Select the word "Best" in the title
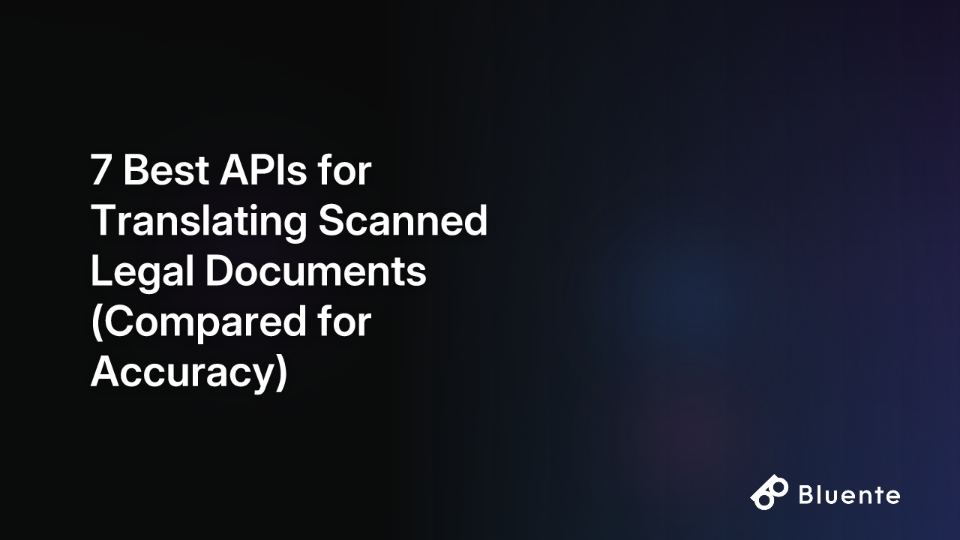Screen dimensions: 960x540 166,170
